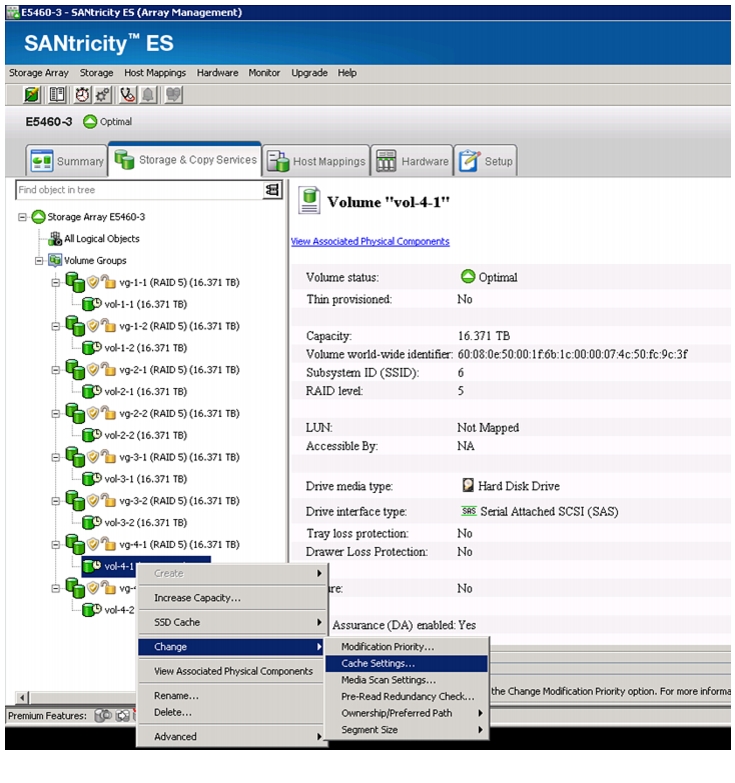
Task: Click the search tree button next to Find object
Action: click(272, 190)
